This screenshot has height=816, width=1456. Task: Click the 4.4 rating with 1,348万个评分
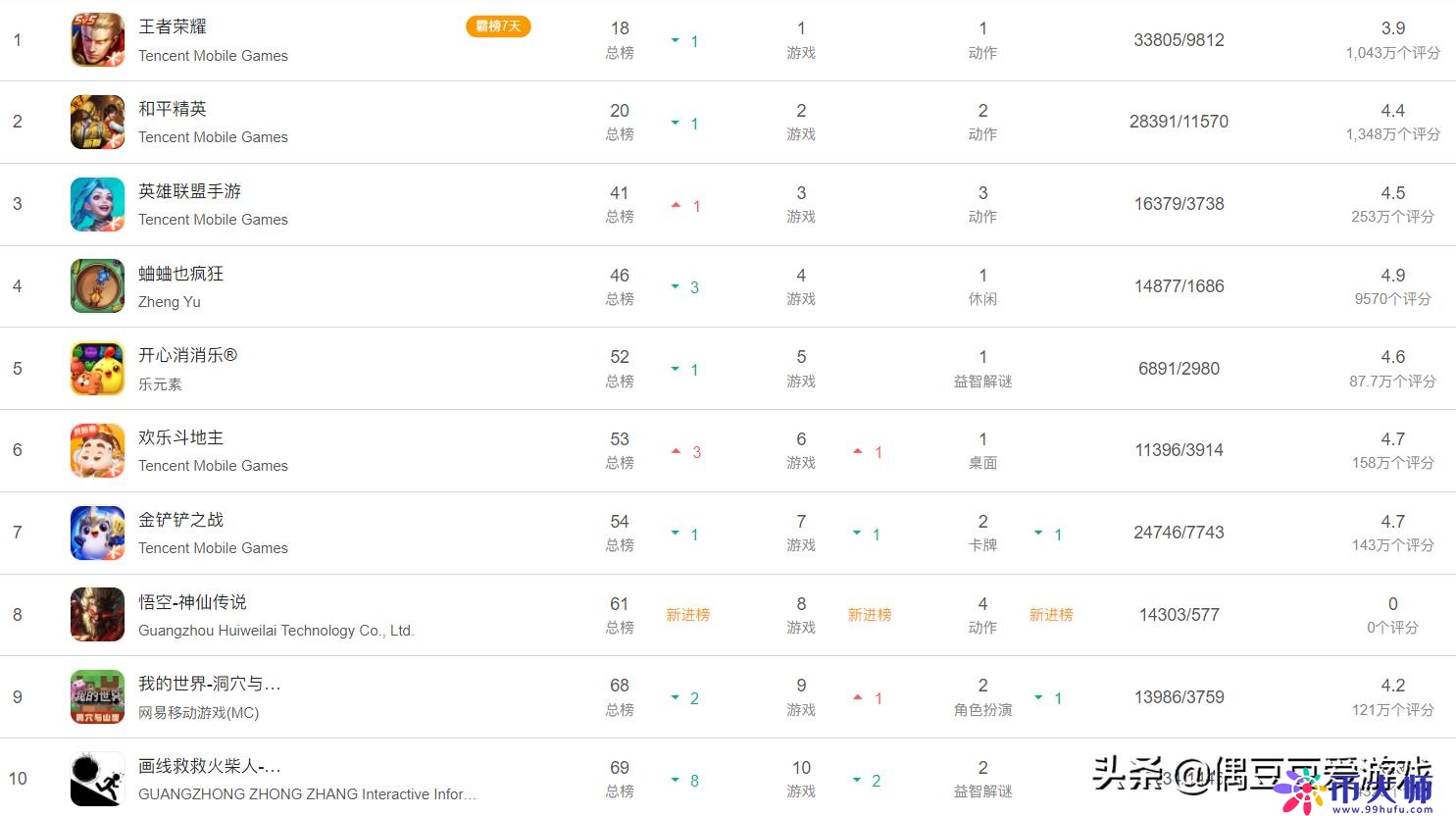click(1392, 122)
